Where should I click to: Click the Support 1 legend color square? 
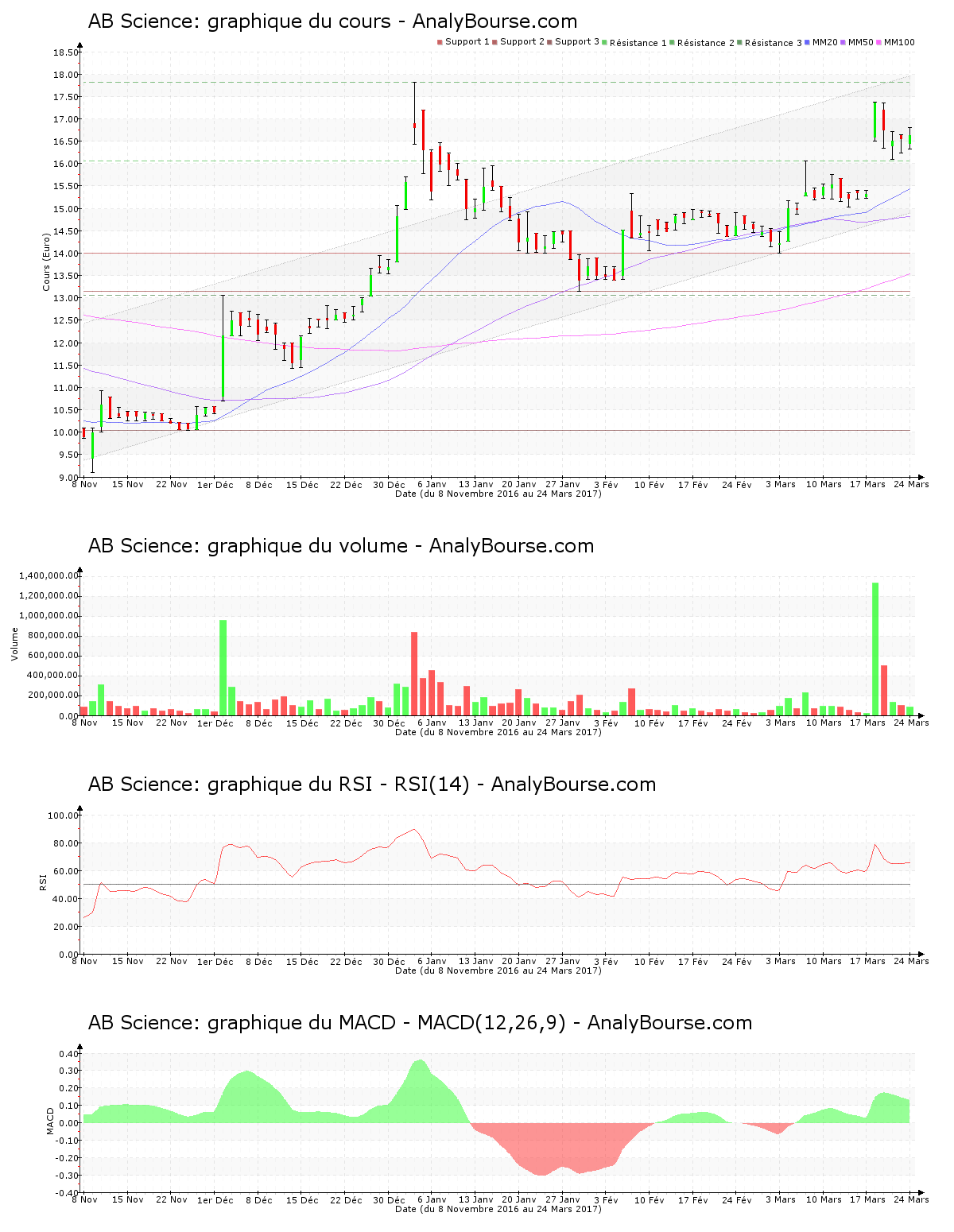pos(440,42)
